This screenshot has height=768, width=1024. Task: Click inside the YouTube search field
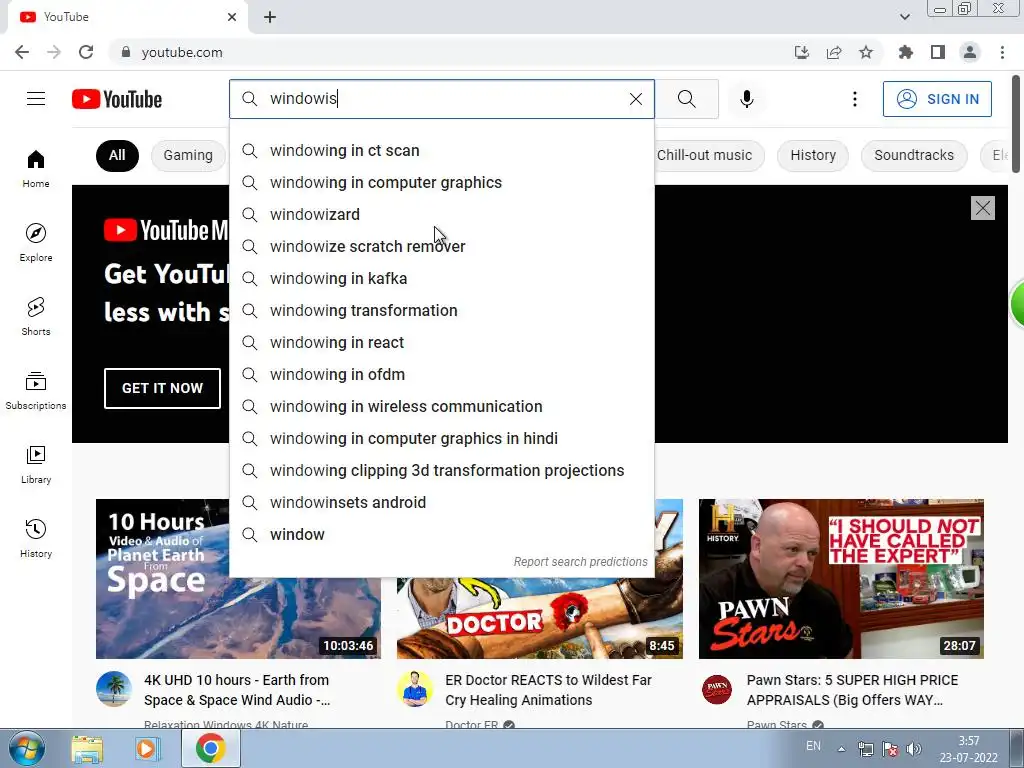(444, 99)
